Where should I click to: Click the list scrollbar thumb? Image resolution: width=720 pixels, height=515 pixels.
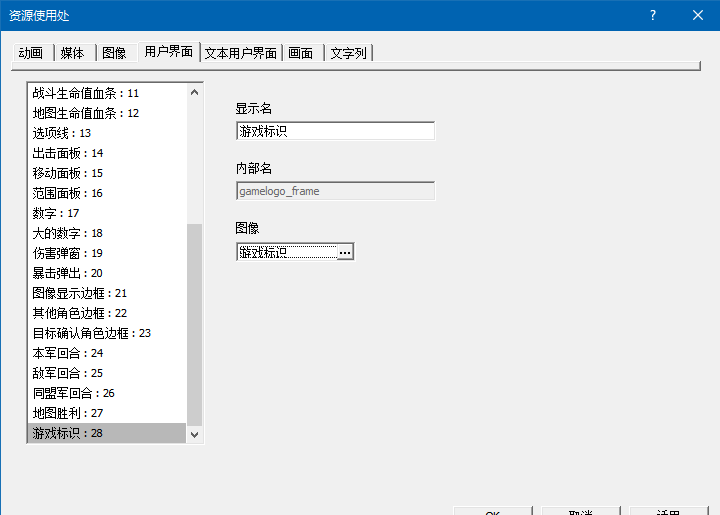click(194, 325)
